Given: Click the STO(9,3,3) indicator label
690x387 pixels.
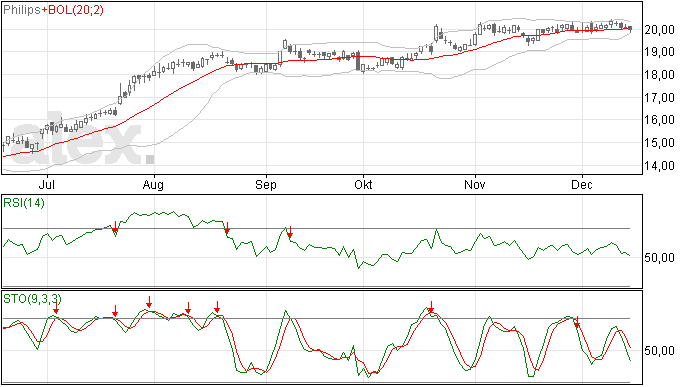Looking at the screenshot, I should pyautogui.click(x=33, y=299).
